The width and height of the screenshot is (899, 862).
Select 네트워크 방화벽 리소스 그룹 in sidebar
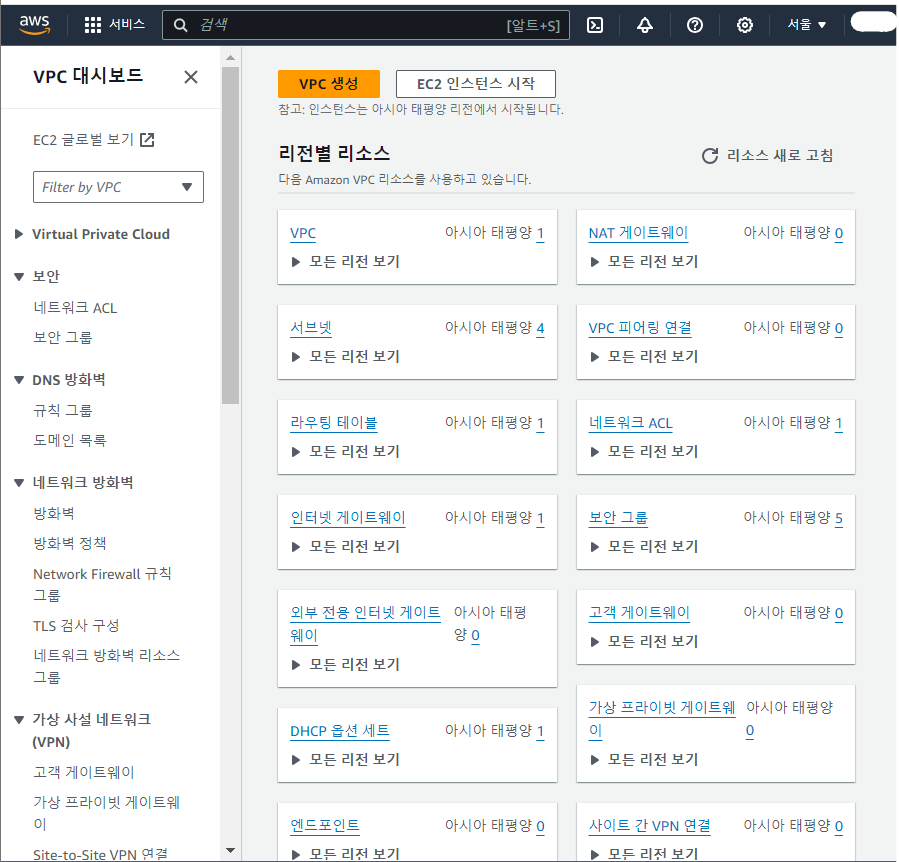click(x=107, y=666)
